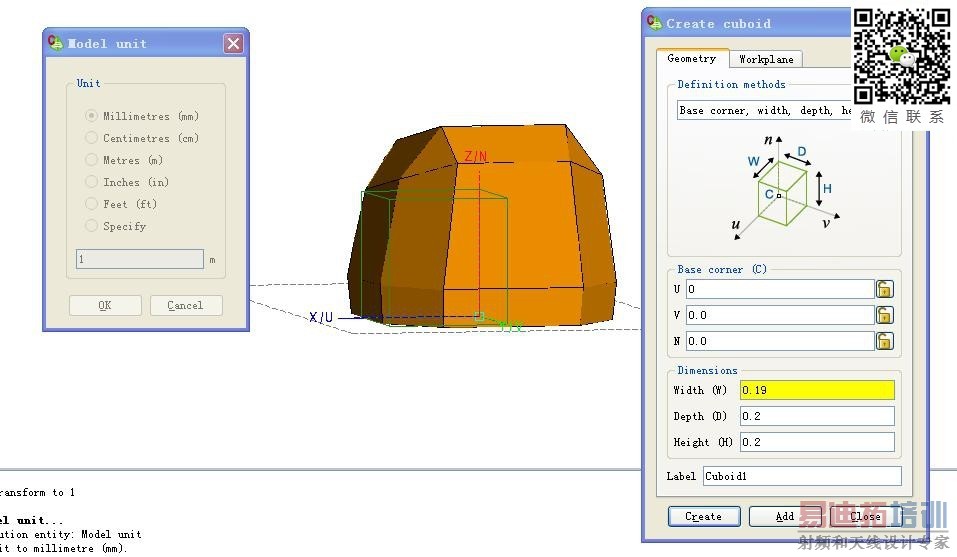This screenshot has width=957, height=557.
Task: Open the Definition methods dropdown
Action: pos(764,110)
